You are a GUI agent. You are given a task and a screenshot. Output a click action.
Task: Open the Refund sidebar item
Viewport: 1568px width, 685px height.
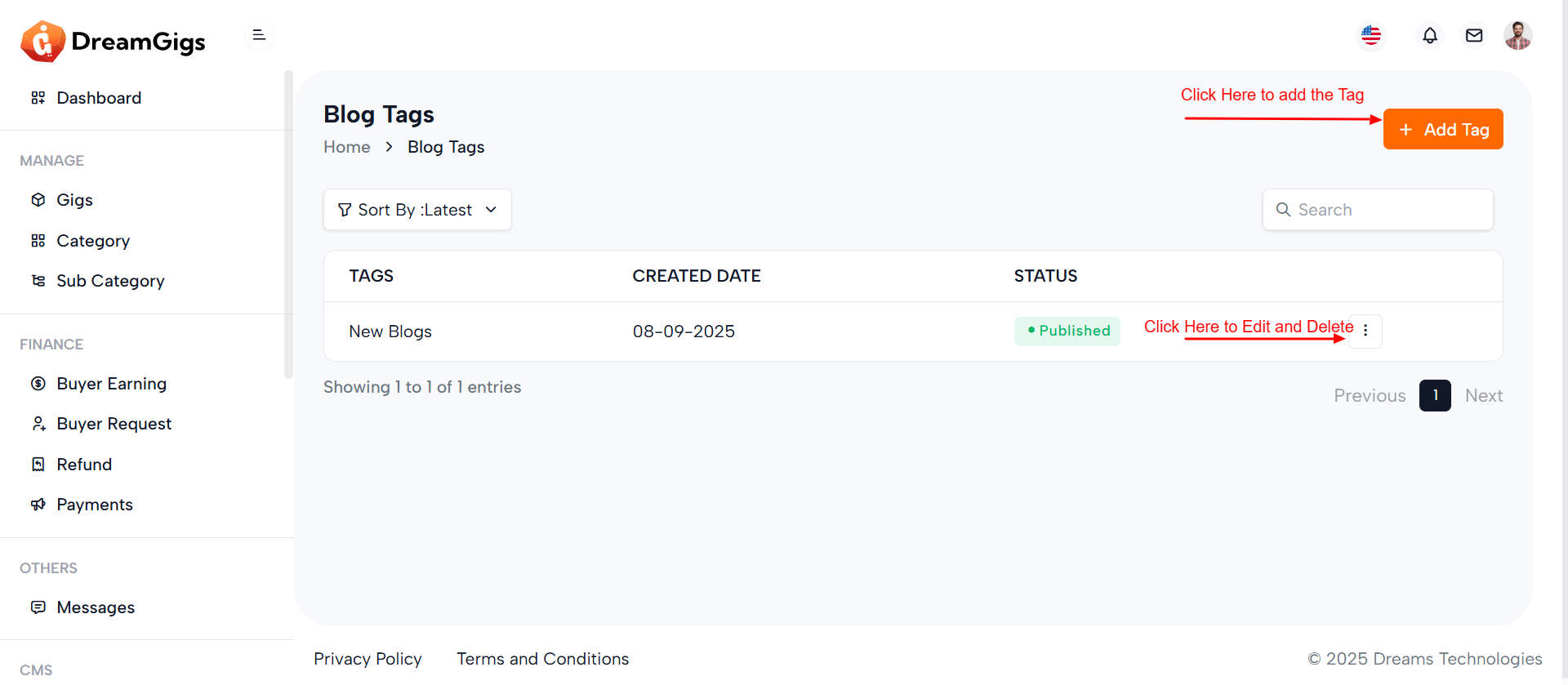(x=84, y=465)
